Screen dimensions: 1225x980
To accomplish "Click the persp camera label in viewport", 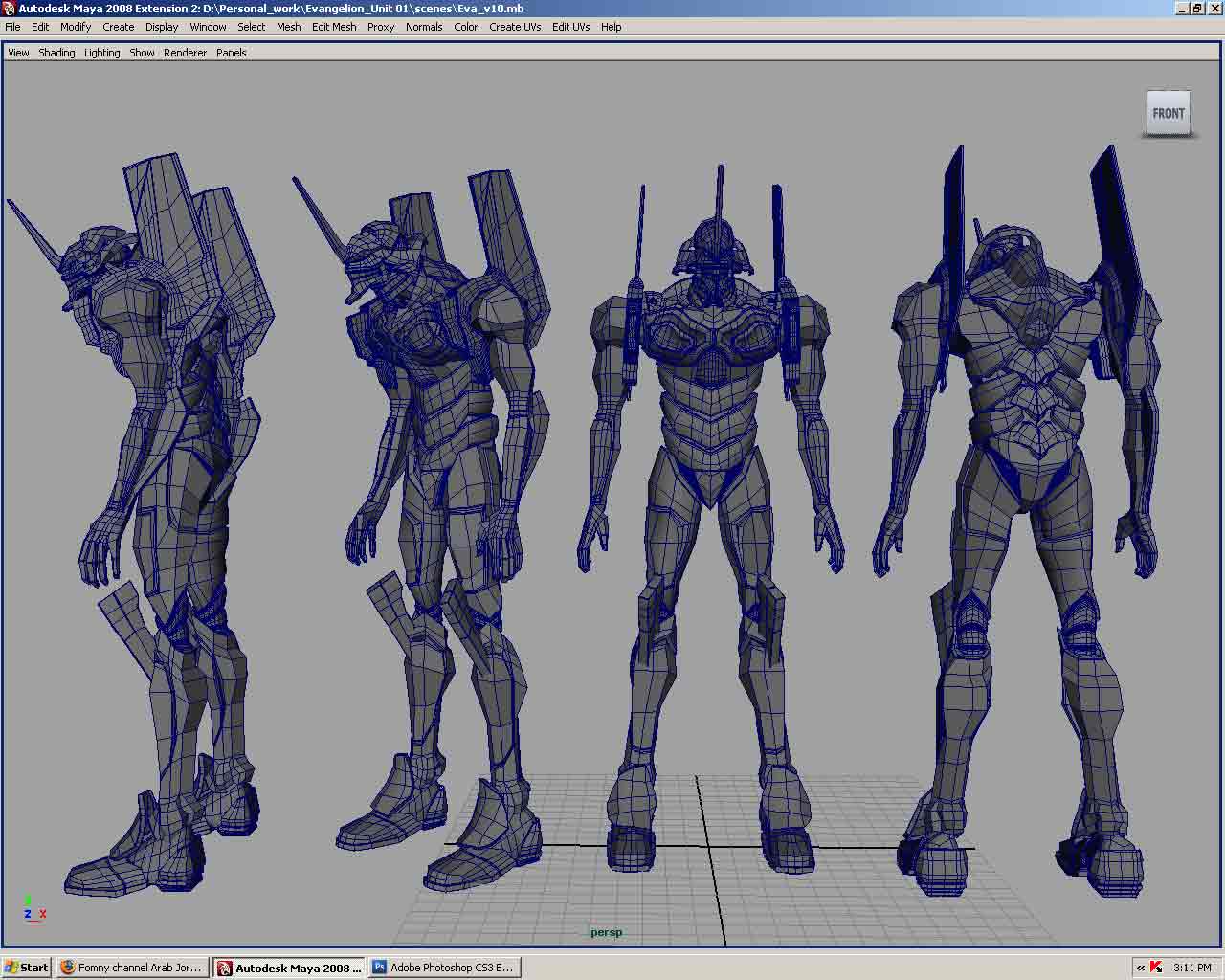I will tap(607, 932).
